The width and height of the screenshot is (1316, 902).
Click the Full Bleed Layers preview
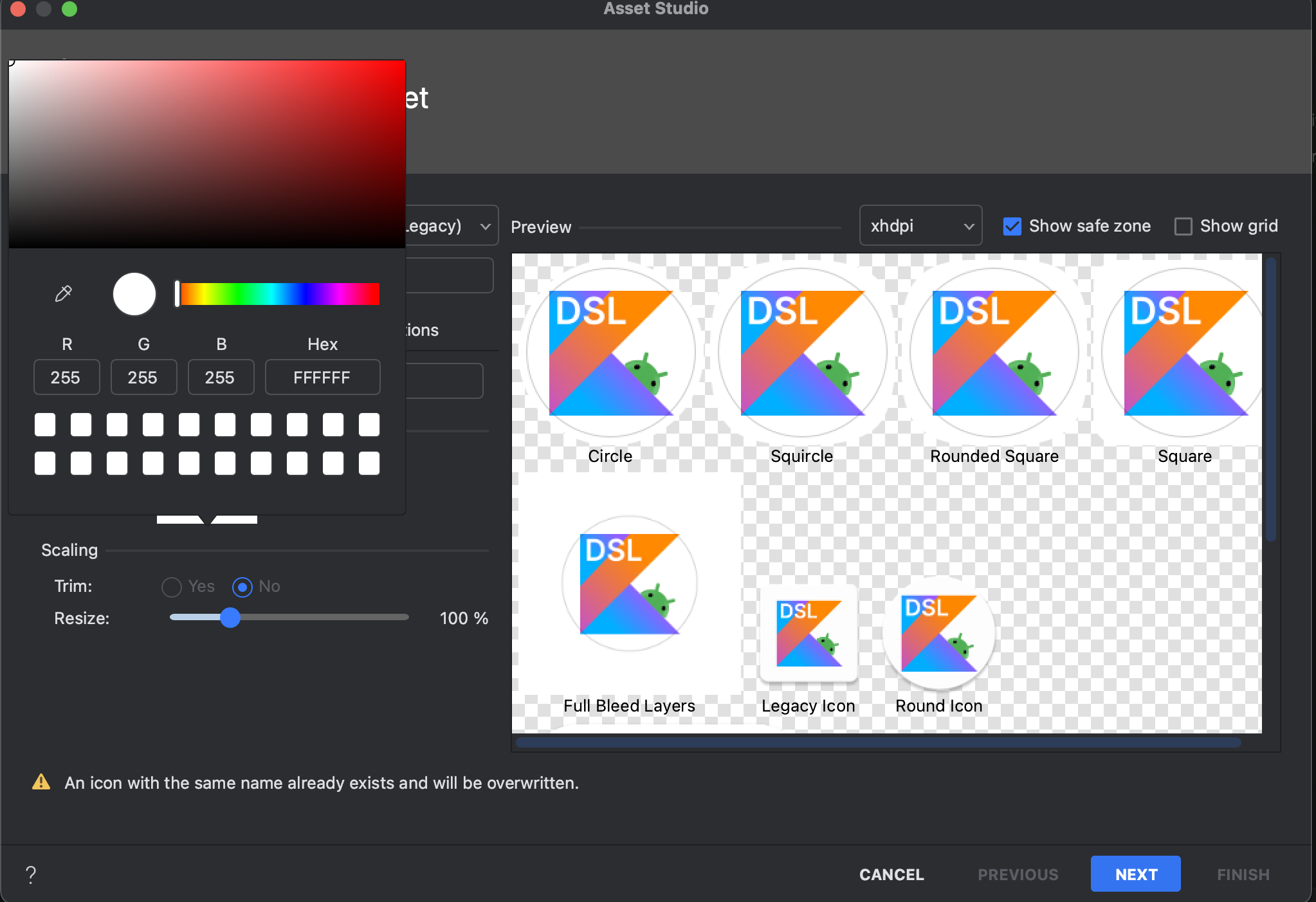629,584
